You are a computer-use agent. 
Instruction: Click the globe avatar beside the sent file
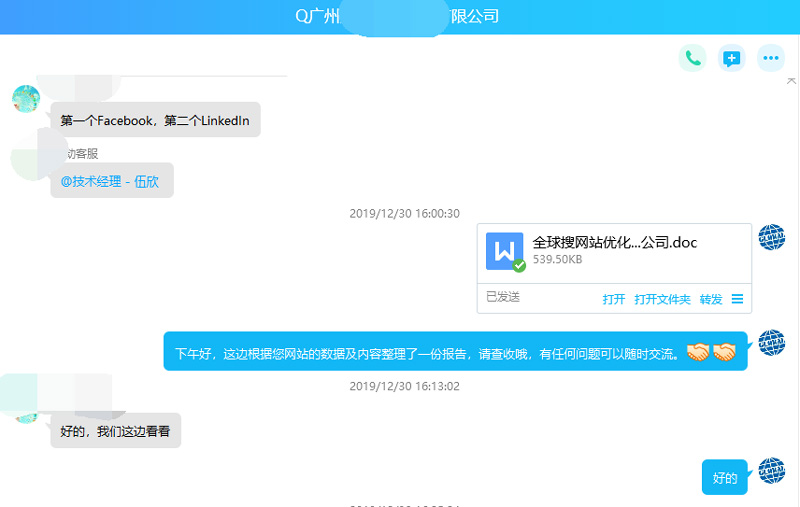tap(771, 238)
